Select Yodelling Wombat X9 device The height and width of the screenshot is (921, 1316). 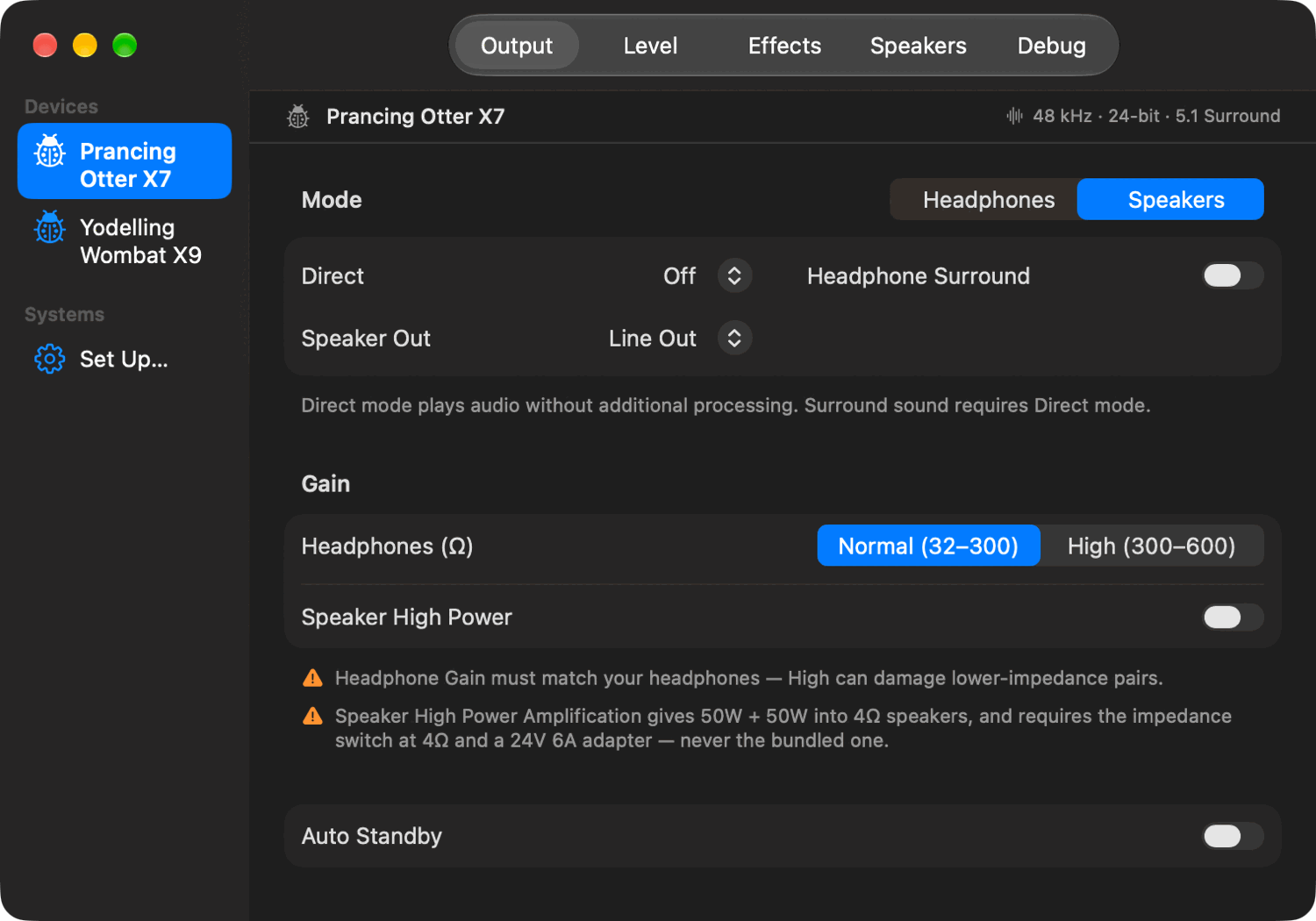[125, 240]
